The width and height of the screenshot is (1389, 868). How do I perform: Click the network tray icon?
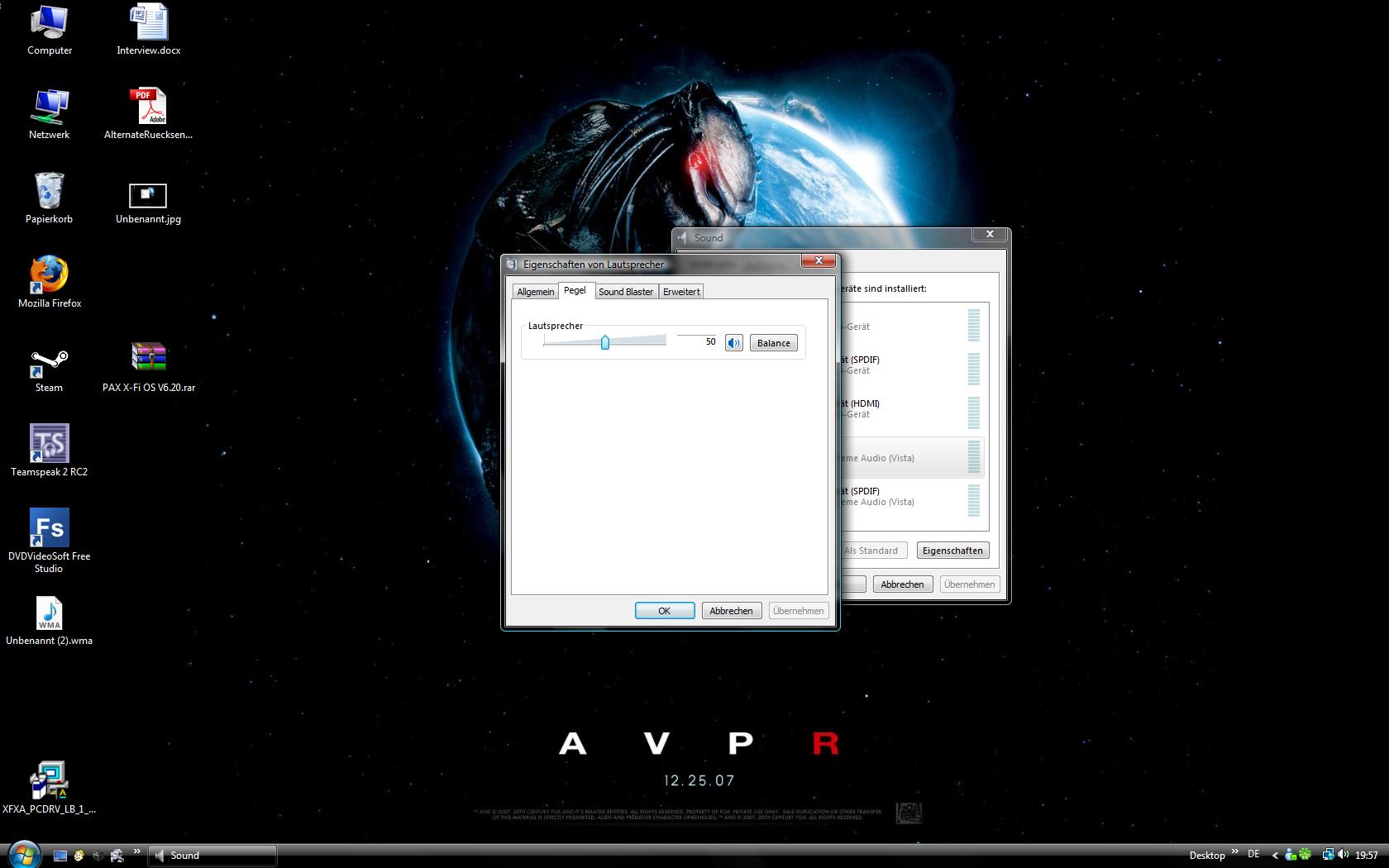tap(1328, 855)
